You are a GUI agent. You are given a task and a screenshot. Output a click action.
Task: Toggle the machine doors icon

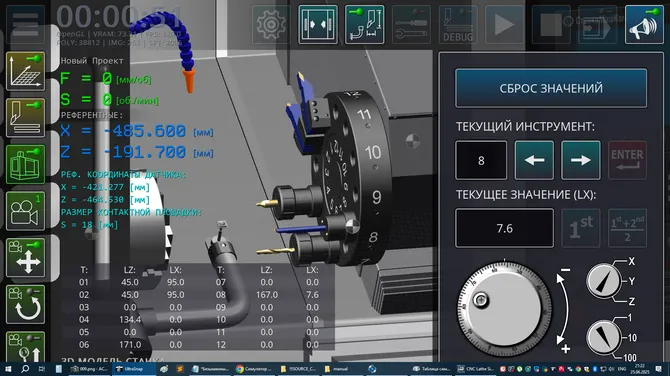pyautogui.click(x=317, y=24)
